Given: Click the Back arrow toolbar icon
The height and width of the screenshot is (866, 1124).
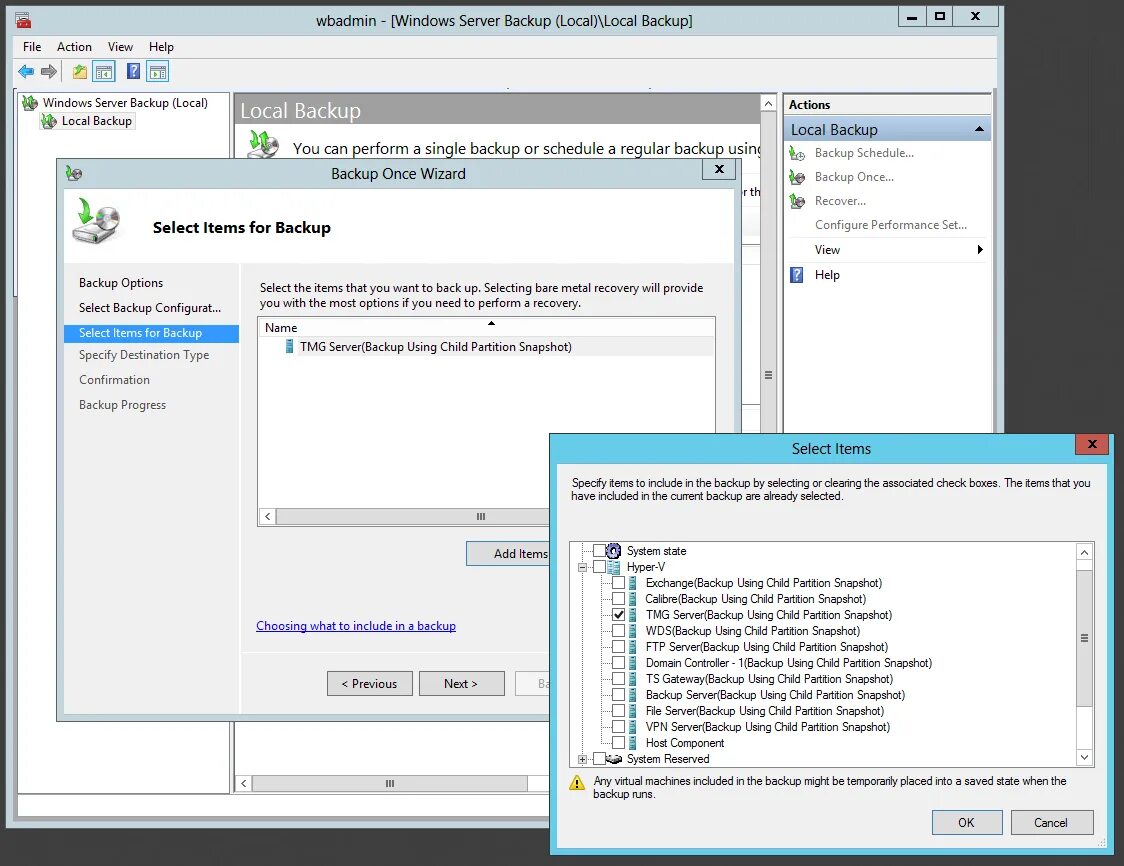Looking at the screenshot, I should point(27,71).
